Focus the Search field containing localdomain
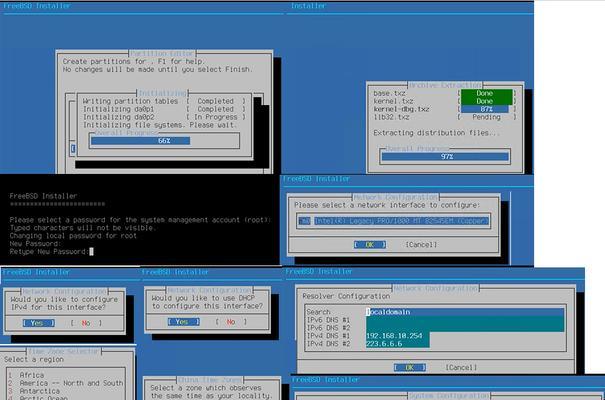Screen dimensions: 605x400 point(465,312)
